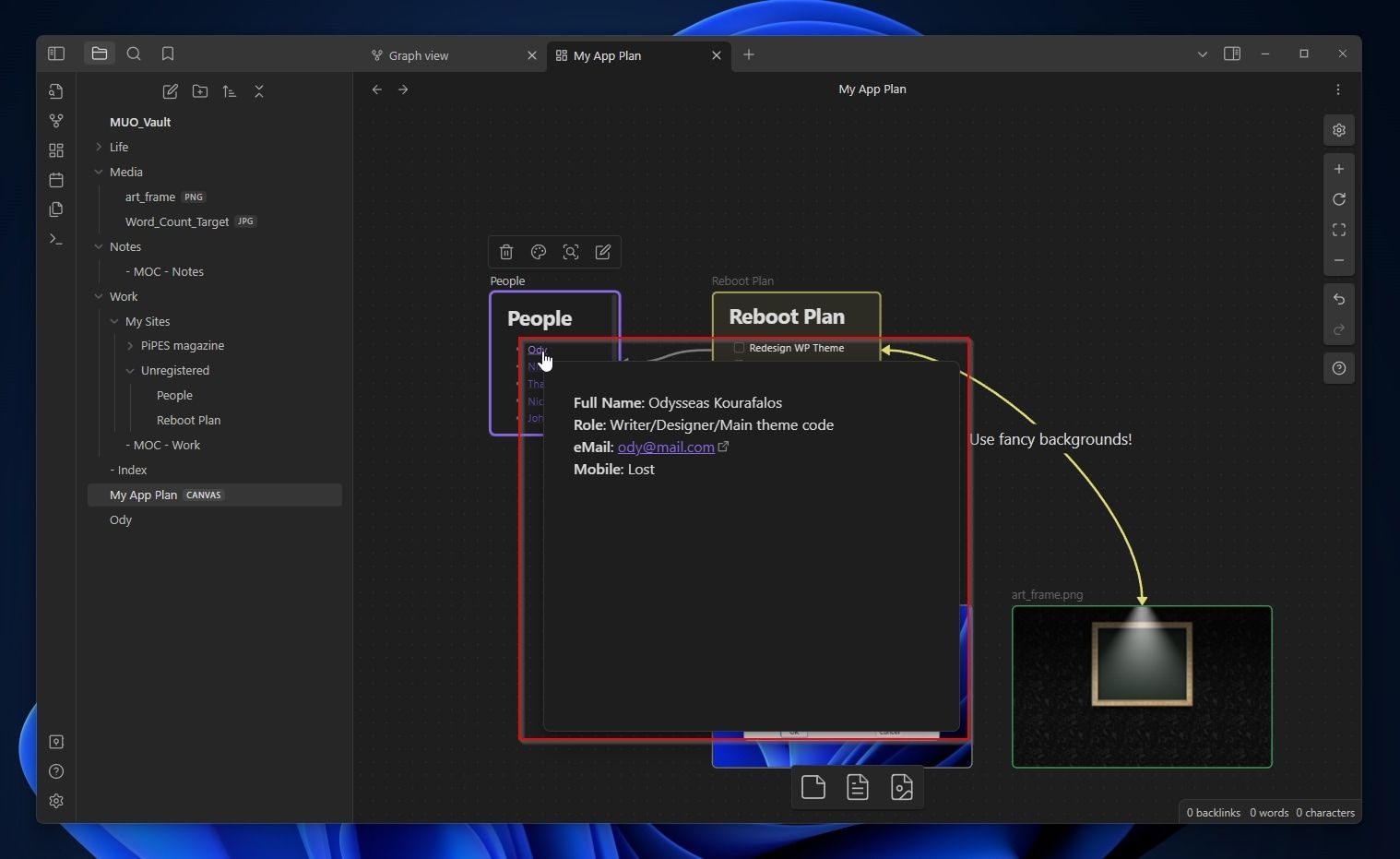Click the zoom to selection icon
The width and height of the screenshot is (1400, 859).
click(x=571, y=252)
